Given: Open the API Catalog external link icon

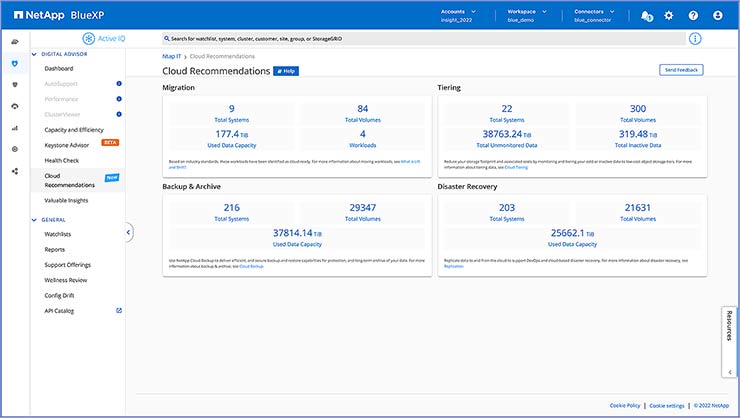Looking at the screenshot, I should coord(119,311).
